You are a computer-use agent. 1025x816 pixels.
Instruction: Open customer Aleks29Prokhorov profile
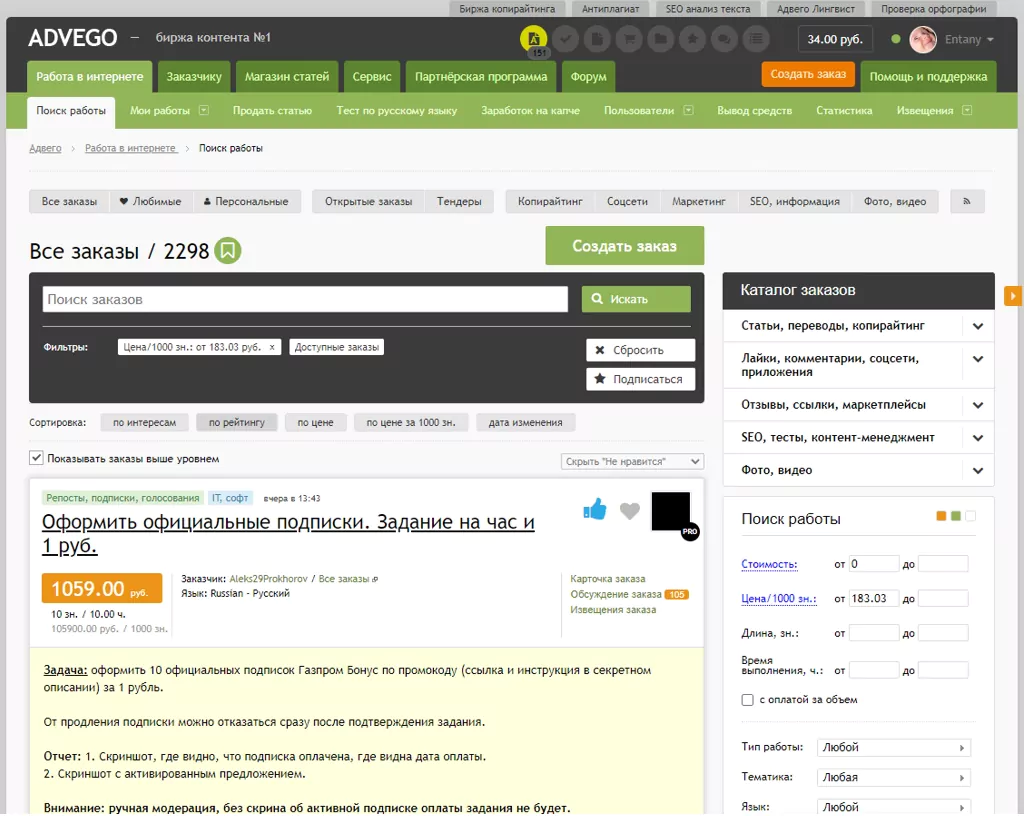coord(269,579)
